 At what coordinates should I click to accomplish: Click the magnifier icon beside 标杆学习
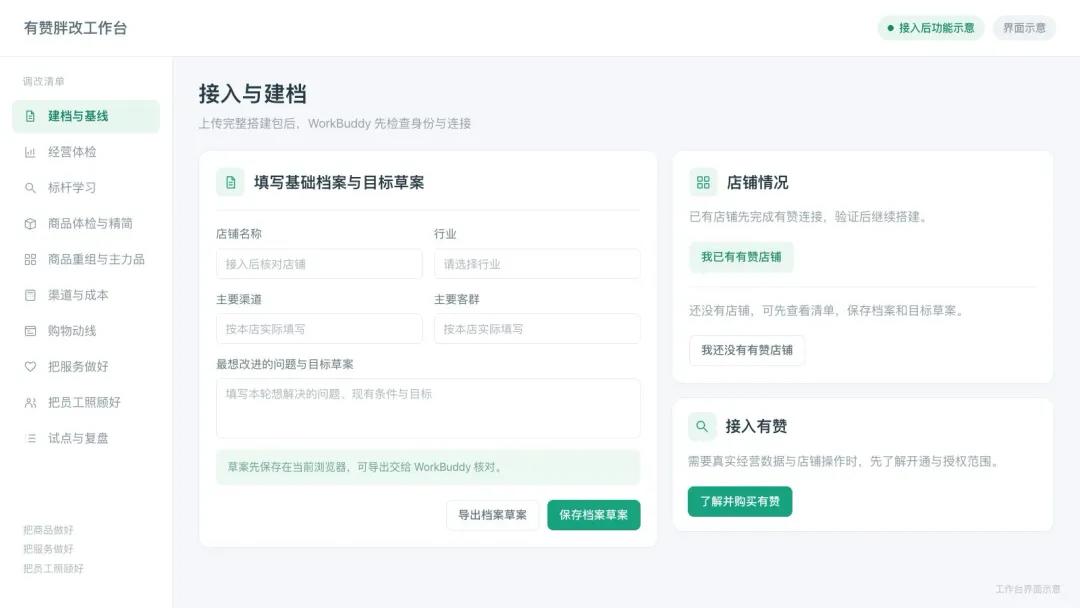pos(30,188)
